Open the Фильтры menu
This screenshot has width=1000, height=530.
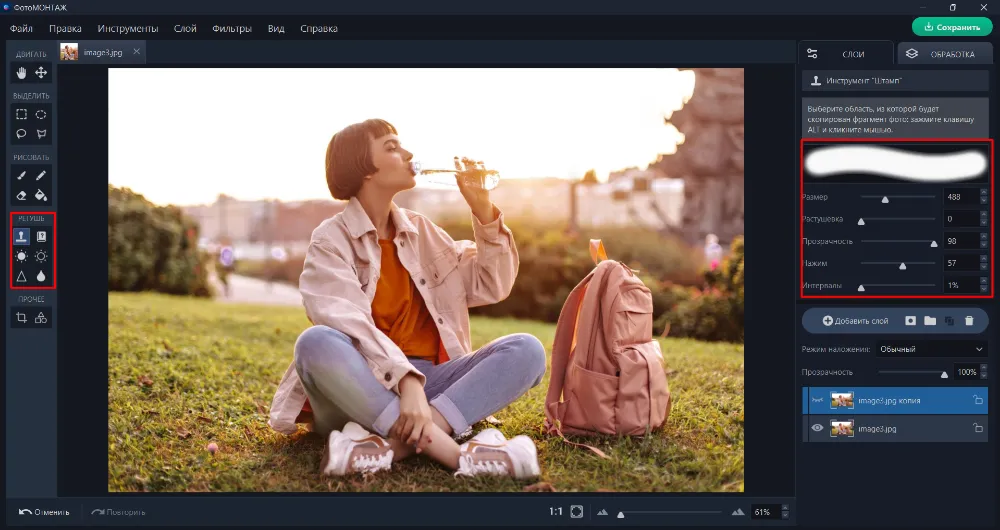pyautogui.click(x=232, y=29)
